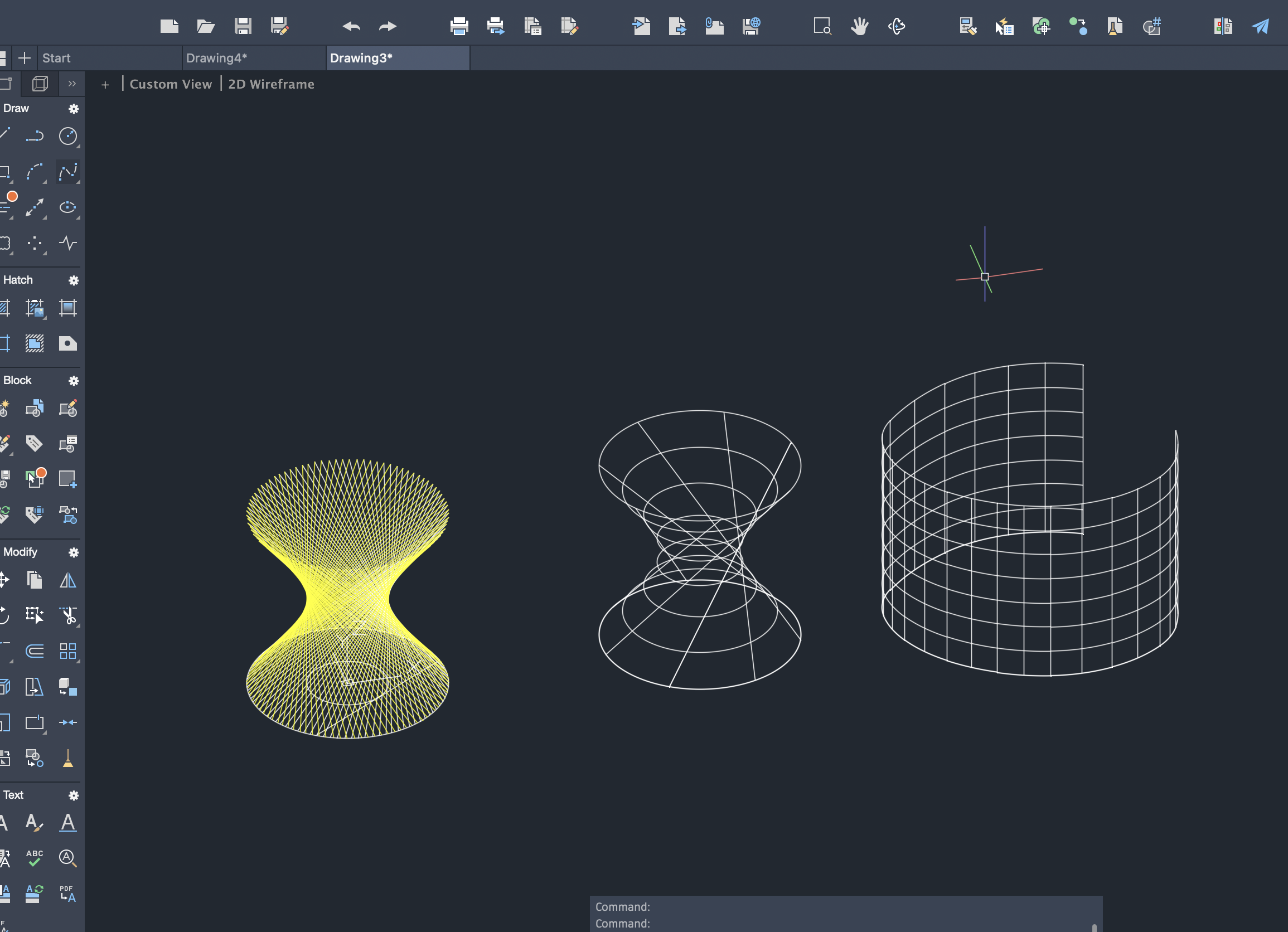The image size is (1288, 932).
Task: Click the Custom View viewport label
Action: (171, 84)
